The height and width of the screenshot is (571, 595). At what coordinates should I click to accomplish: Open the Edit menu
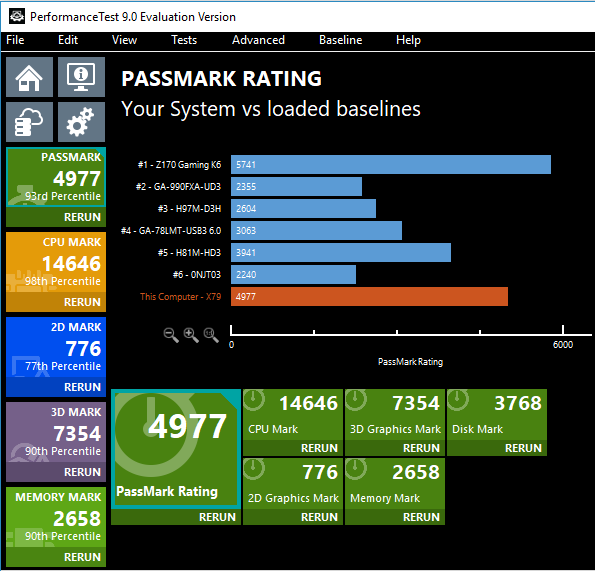click(x=68, y=40)
